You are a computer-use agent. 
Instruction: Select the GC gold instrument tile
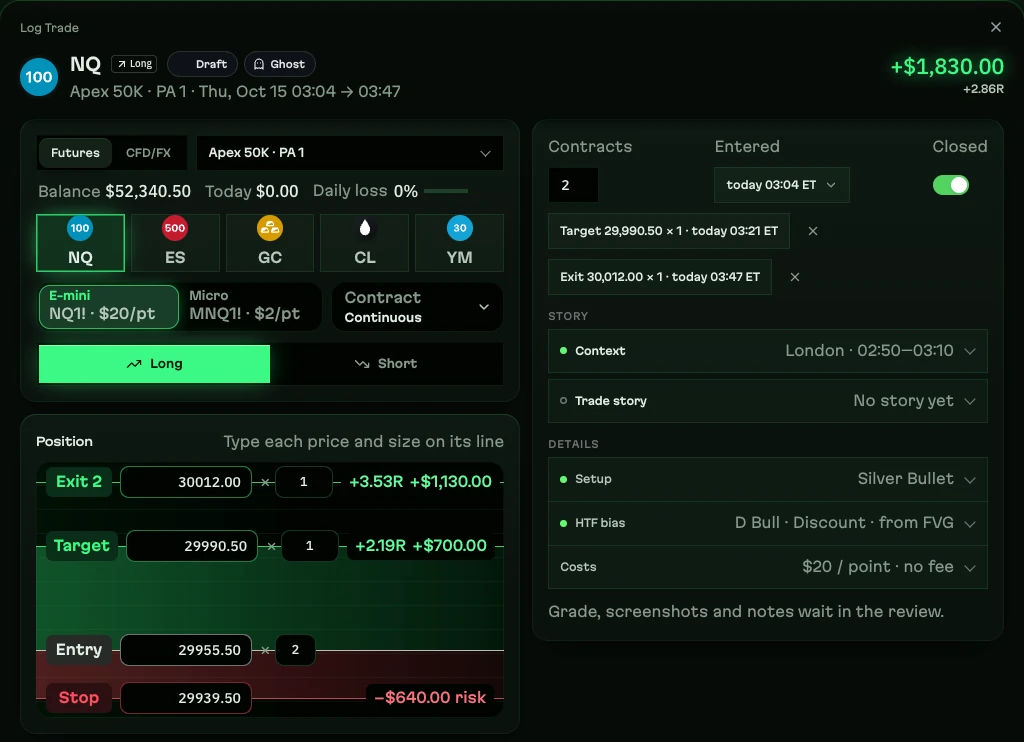point(270,242)
